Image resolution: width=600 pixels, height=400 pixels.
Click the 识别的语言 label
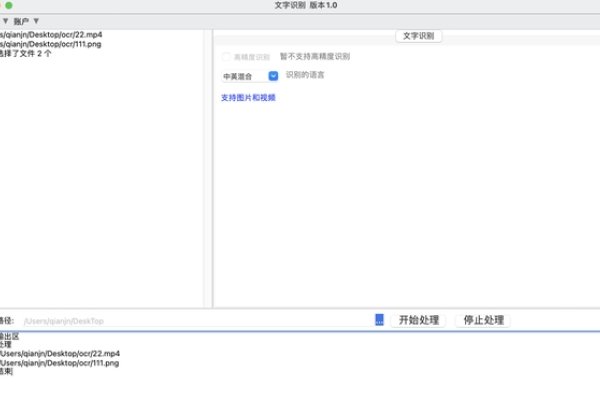pyautogui.click(x=305, y=75)
